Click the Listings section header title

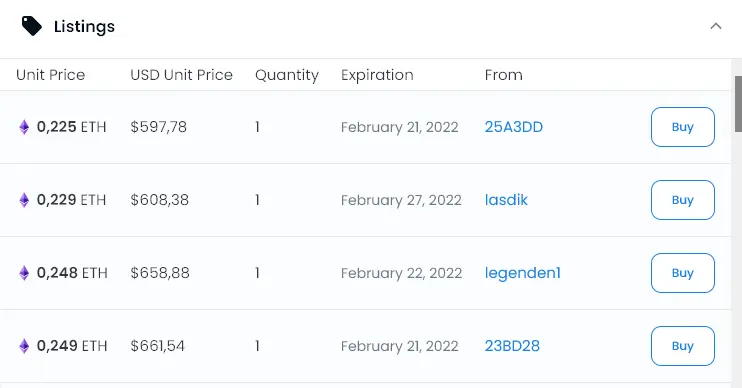tap(84, 26)
